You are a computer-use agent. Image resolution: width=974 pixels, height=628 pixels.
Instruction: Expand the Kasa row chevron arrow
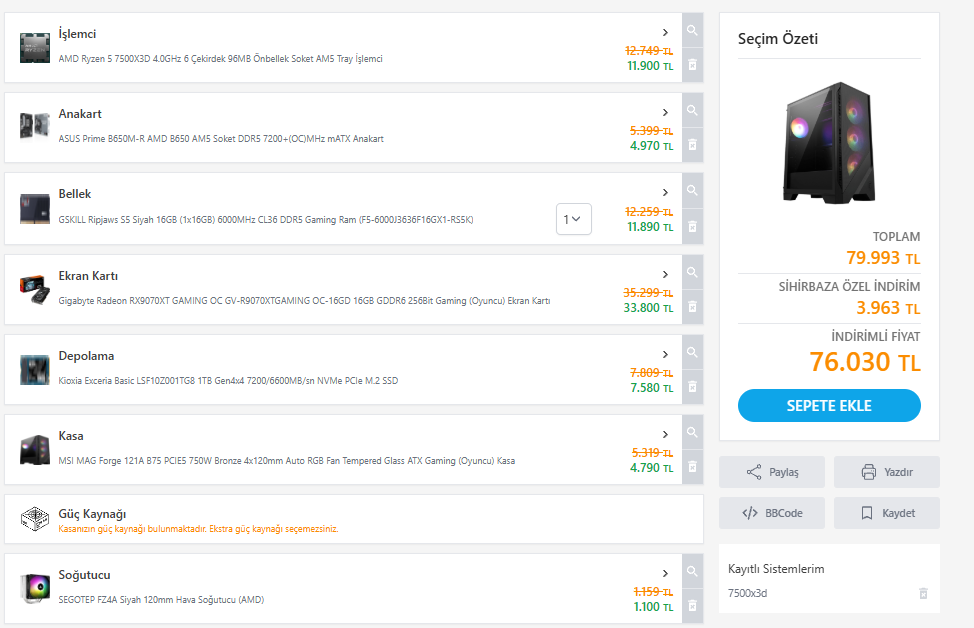665,434
